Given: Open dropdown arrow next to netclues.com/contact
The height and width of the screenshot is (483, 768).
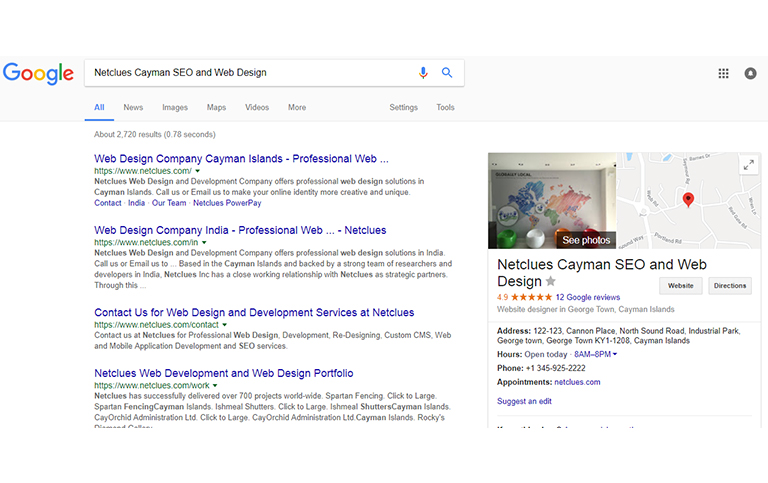Looking at the screenshot, I should point(225,325).
